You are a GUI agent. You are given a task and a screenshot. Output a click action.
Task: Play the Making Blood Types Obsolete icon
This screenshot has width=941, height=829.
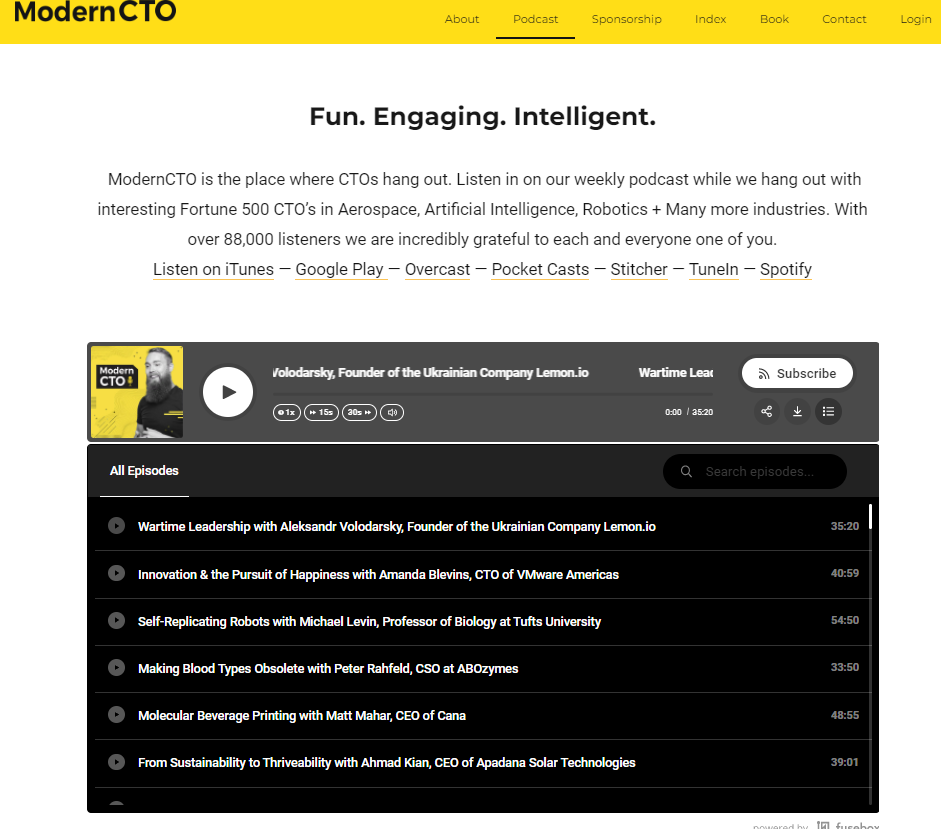coord(117,667)
